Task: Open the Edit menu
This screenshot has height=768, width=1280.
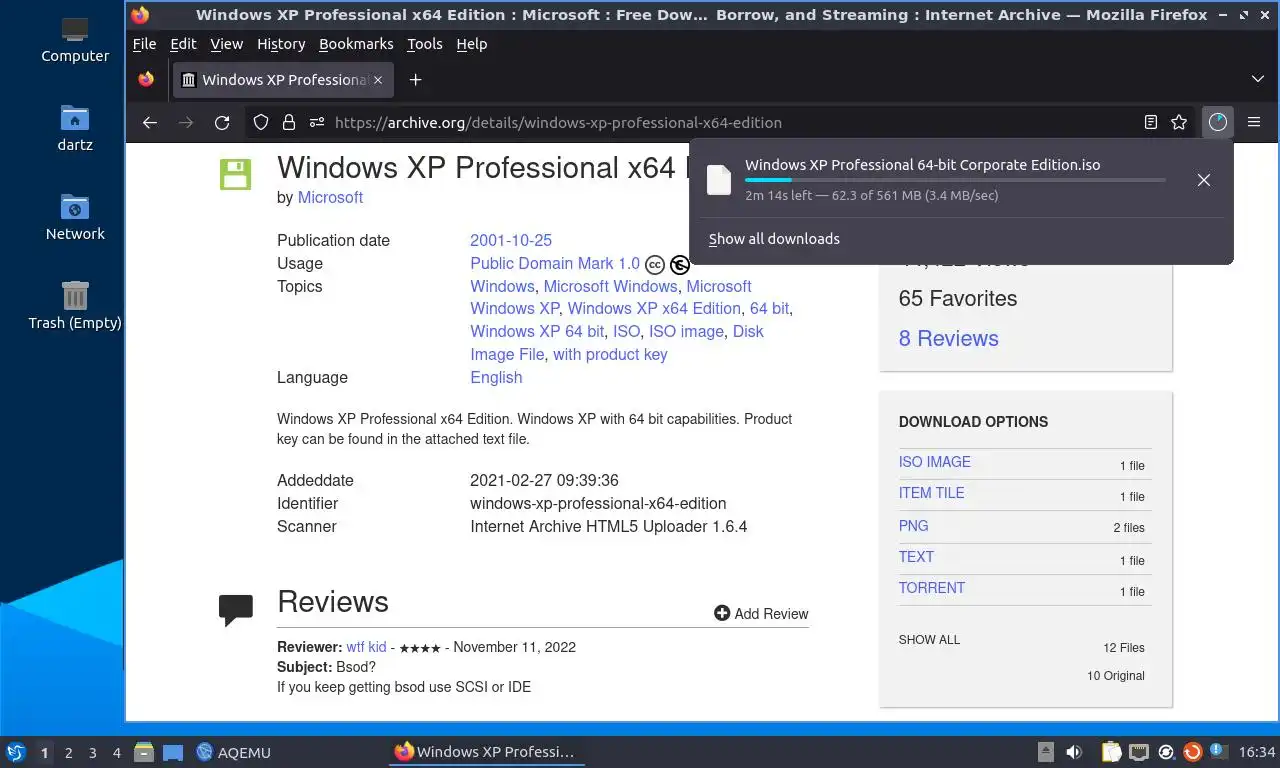Action: (183, 44)
